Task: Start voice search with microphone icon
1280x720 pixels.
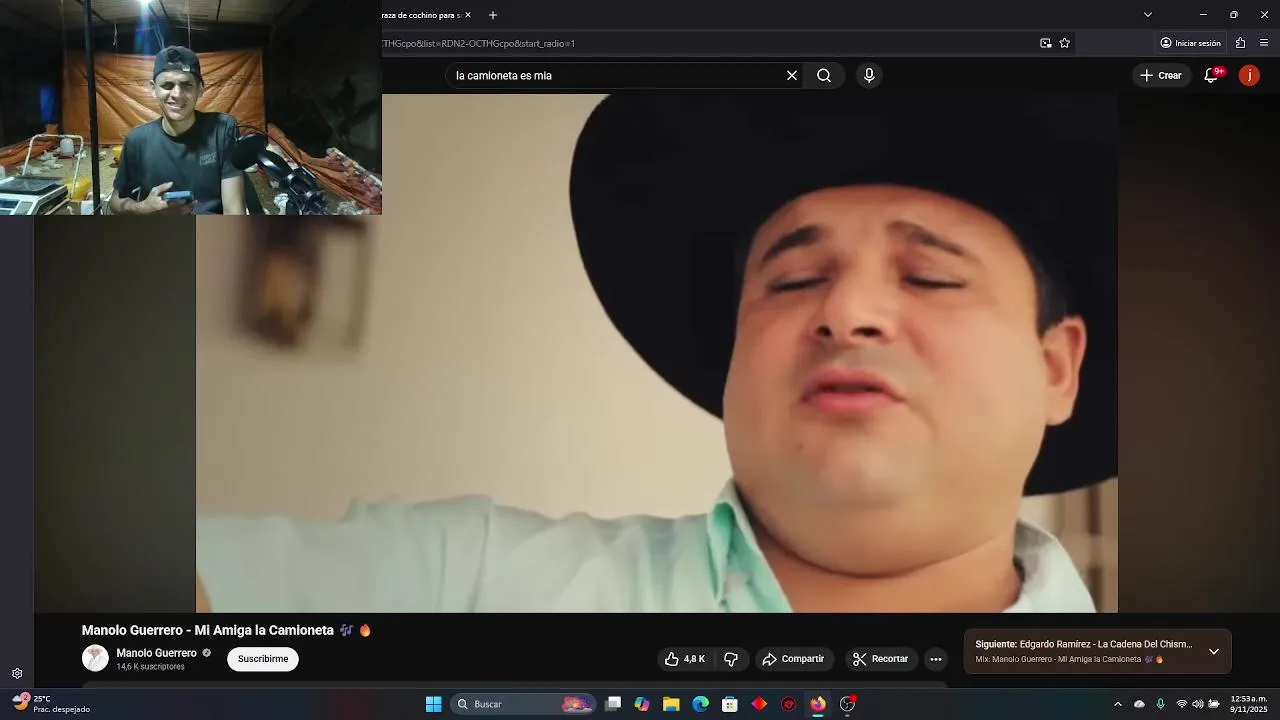Action: 869,75
